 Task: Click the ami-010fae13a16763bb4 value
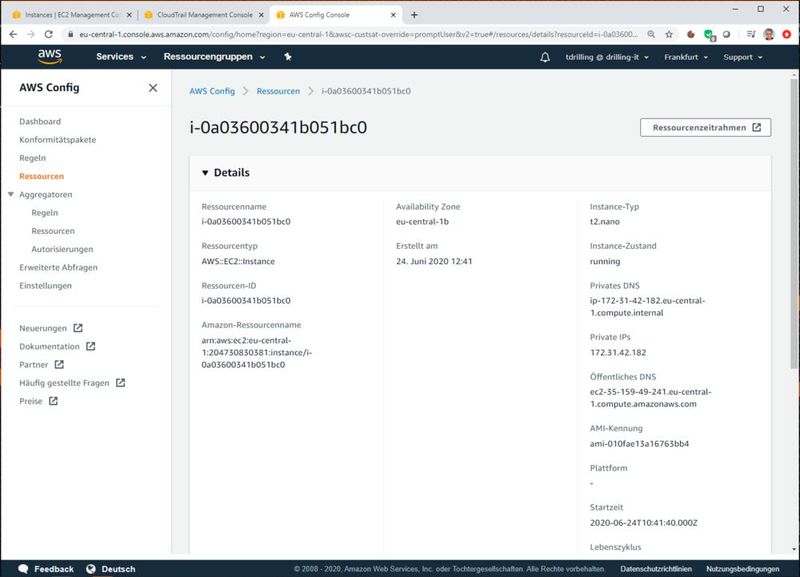click(639, 444)
